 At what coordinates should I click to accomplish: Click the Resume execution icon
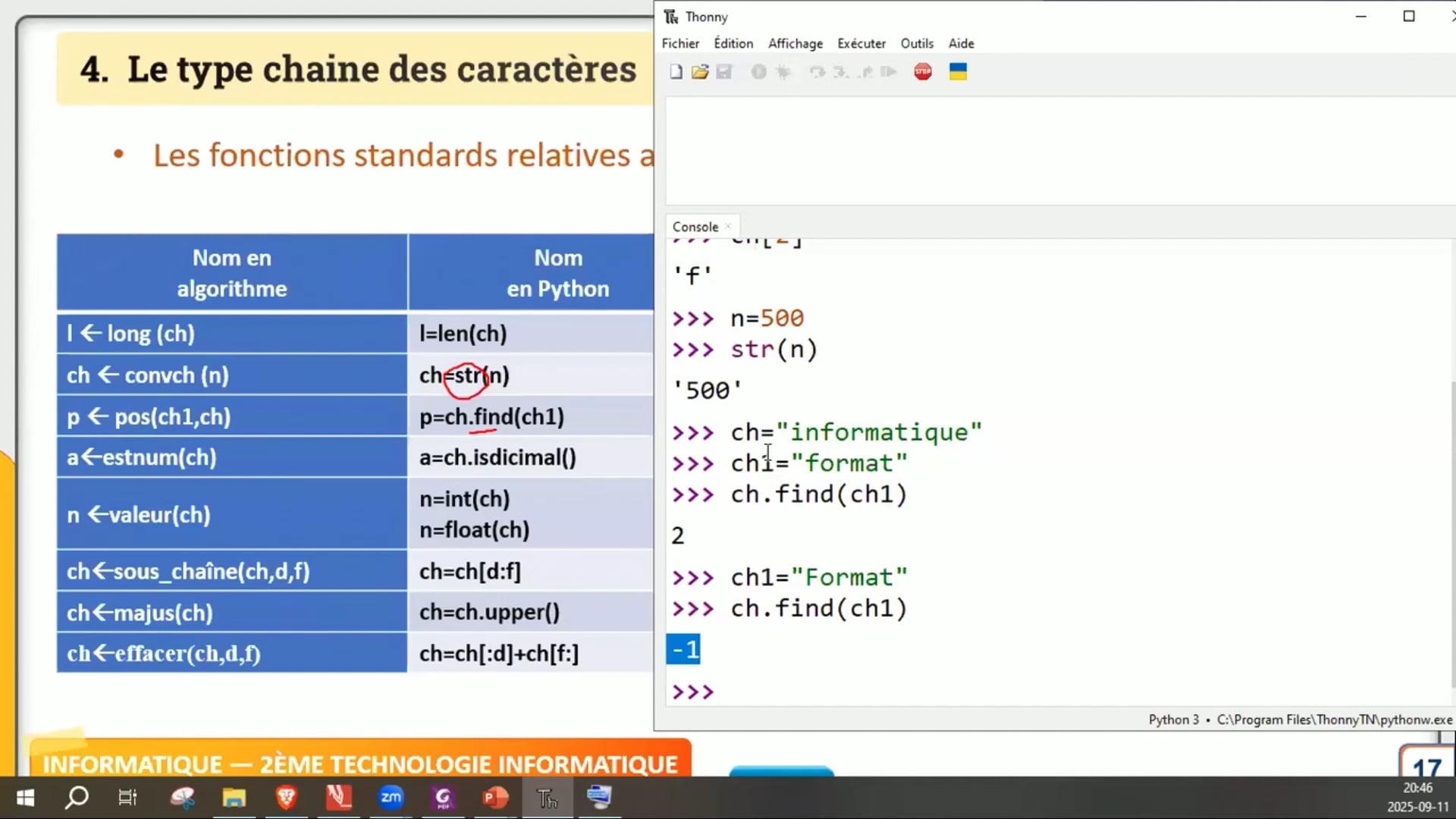[889, 72]
